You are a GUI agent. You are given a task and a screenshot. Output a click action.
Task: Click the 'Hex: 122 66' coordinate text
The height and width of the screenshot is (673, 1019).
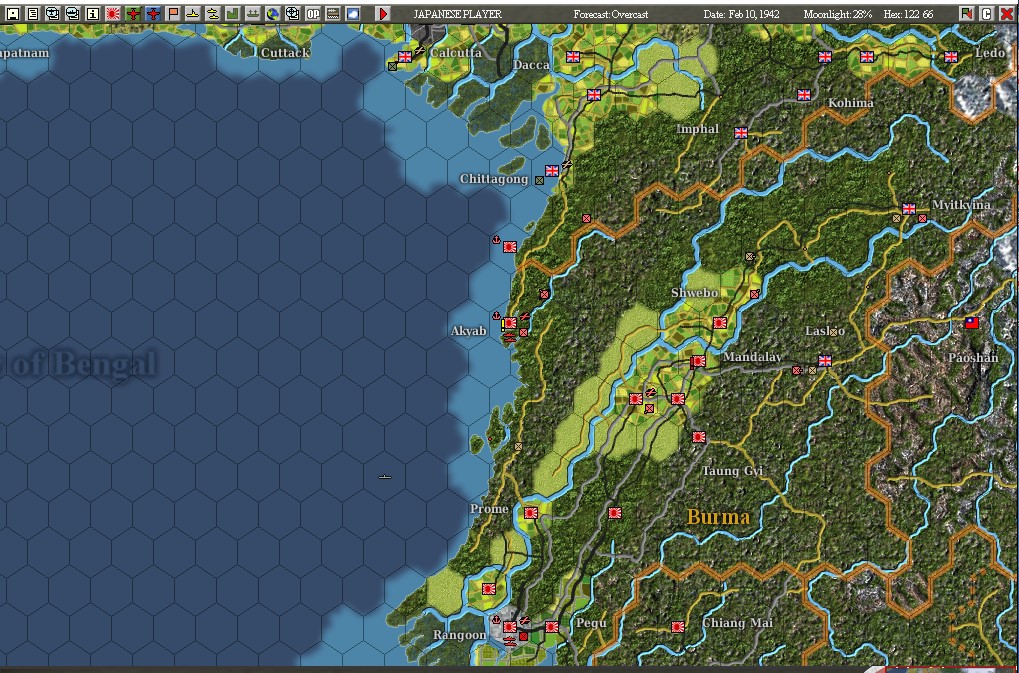909,14
